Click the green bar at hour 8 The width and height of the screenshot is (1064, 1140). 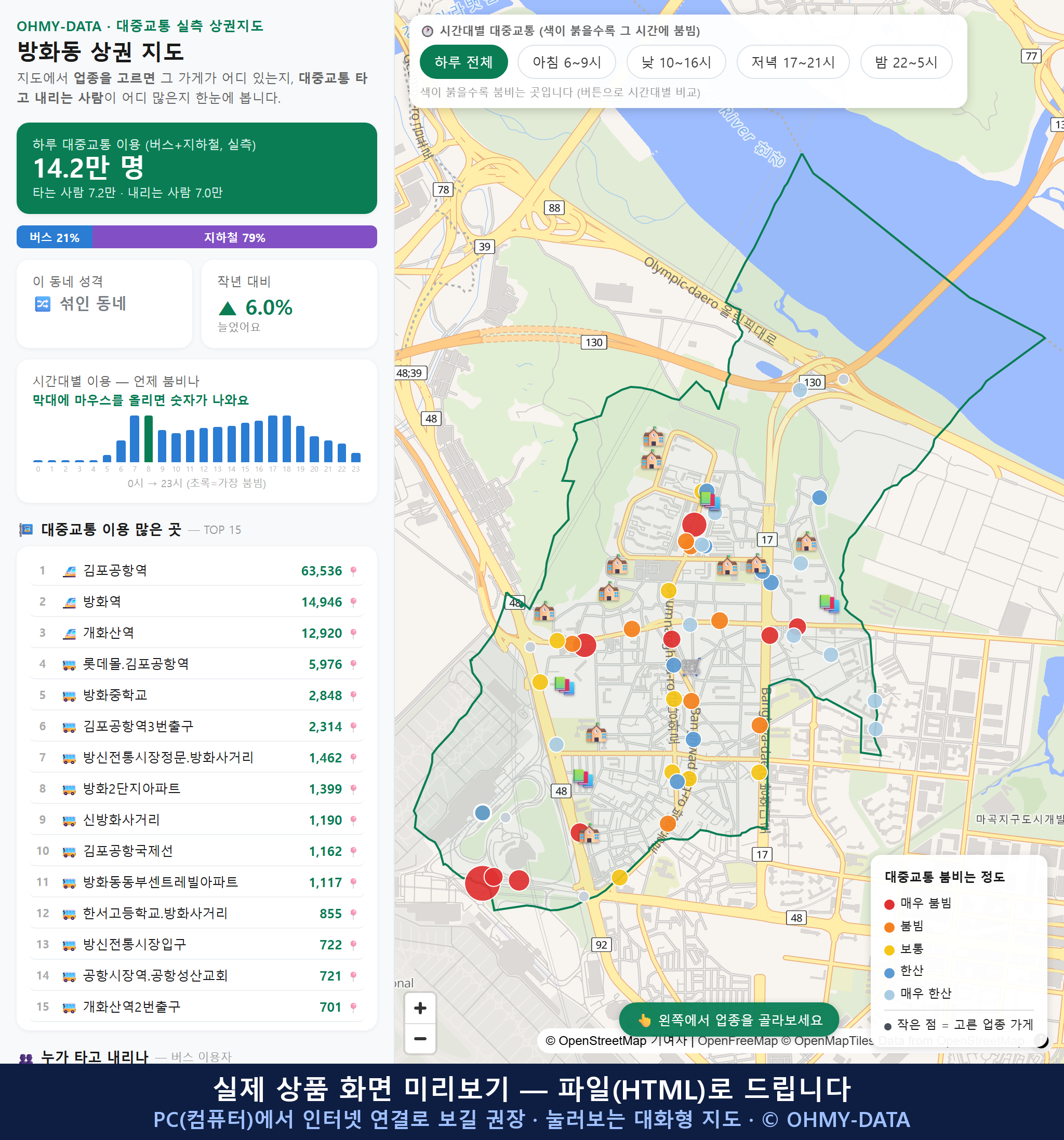149,439
